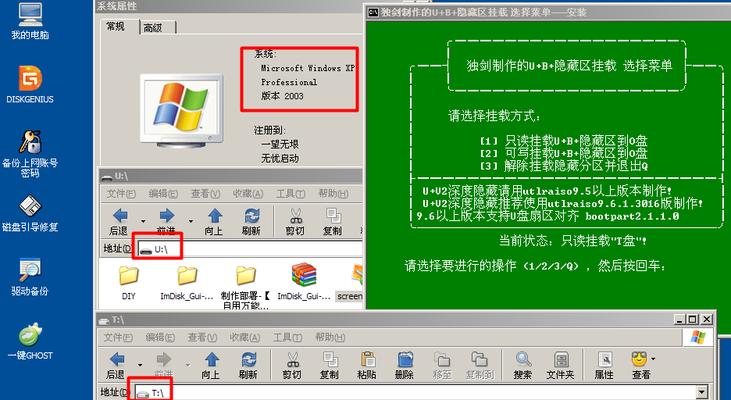
Task: Go forward in U:\ window
Action: click(166, 221)
